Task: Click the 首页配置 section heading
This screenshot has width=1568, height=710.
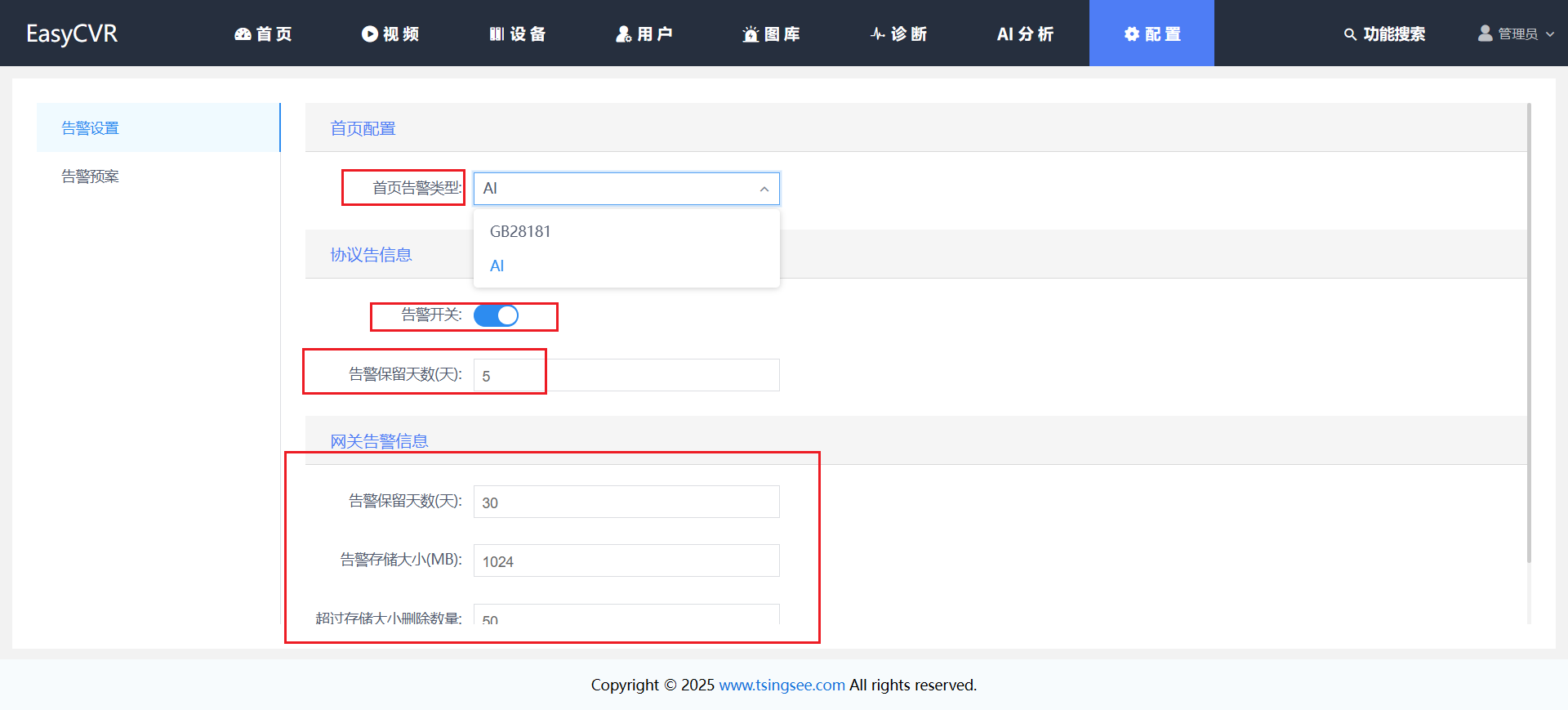Action: coord(363,128)
